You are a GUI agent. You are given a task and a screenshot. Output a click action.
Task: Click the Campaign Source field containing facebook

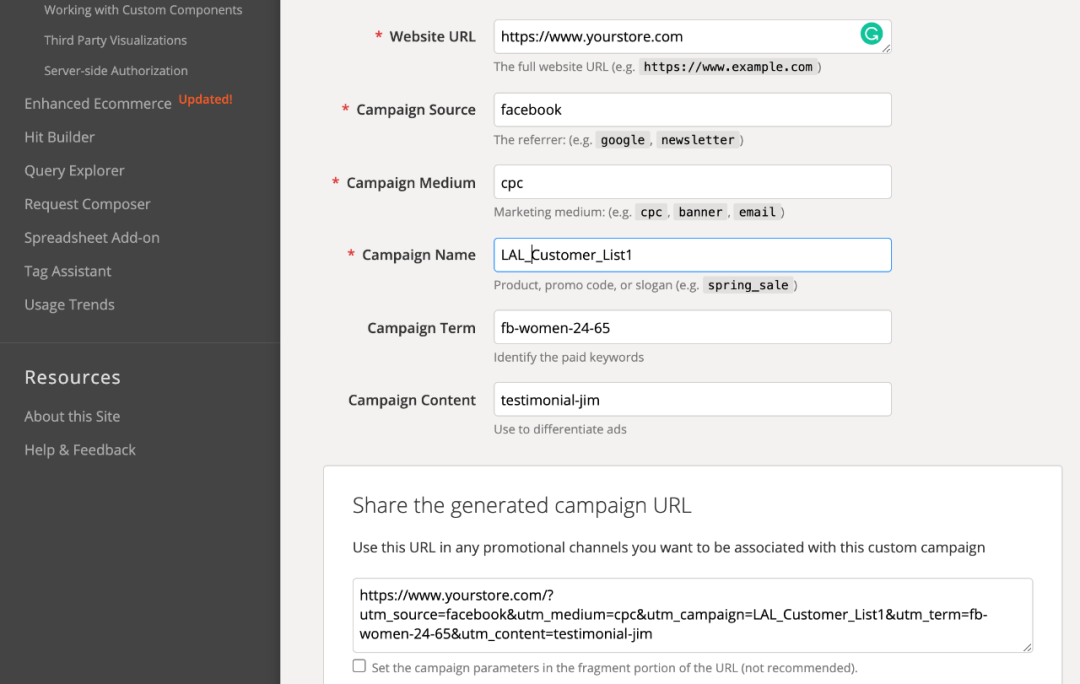pyautogui.click(x=692, y=110)
